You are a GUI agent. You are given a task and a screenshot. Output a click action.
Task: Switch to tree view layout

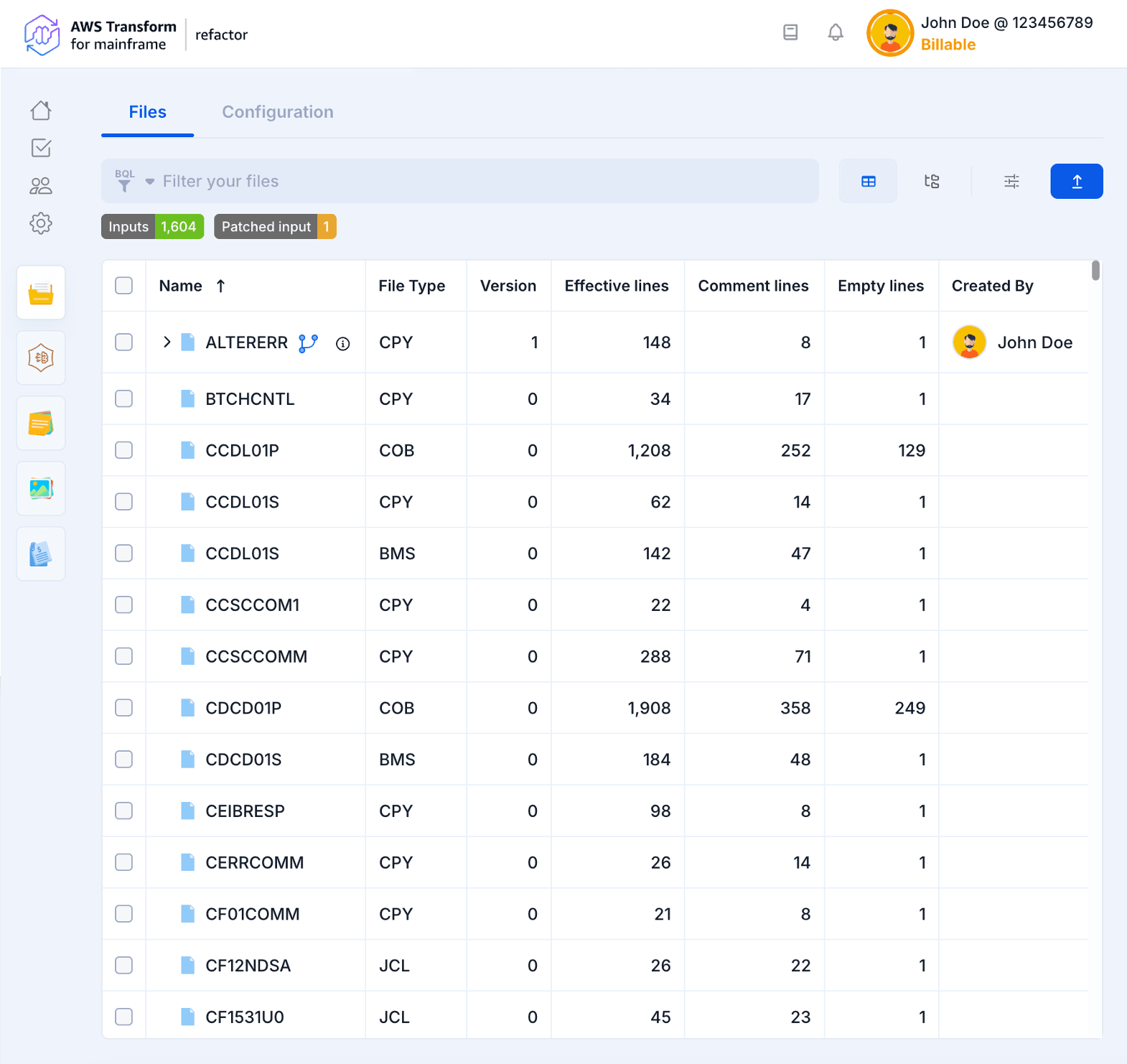coord(931,182)
